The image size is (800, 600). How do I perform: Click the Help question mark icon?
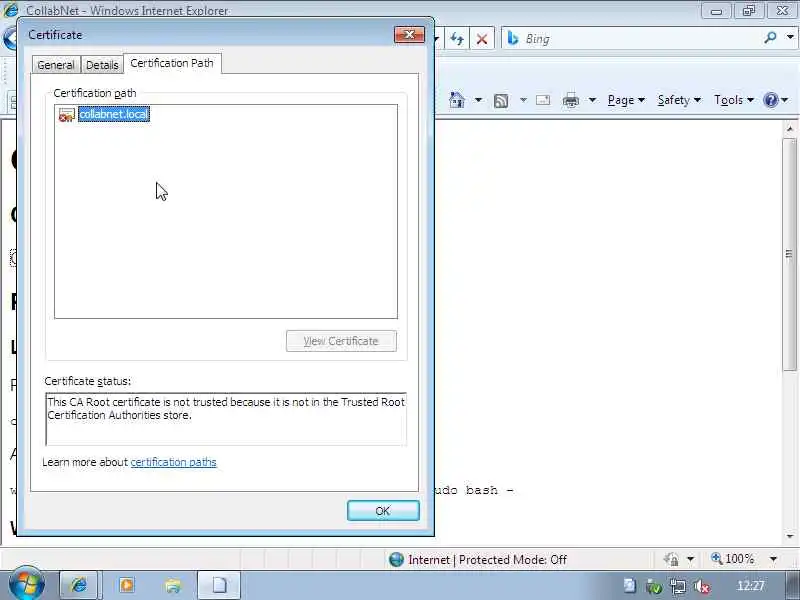770,100
